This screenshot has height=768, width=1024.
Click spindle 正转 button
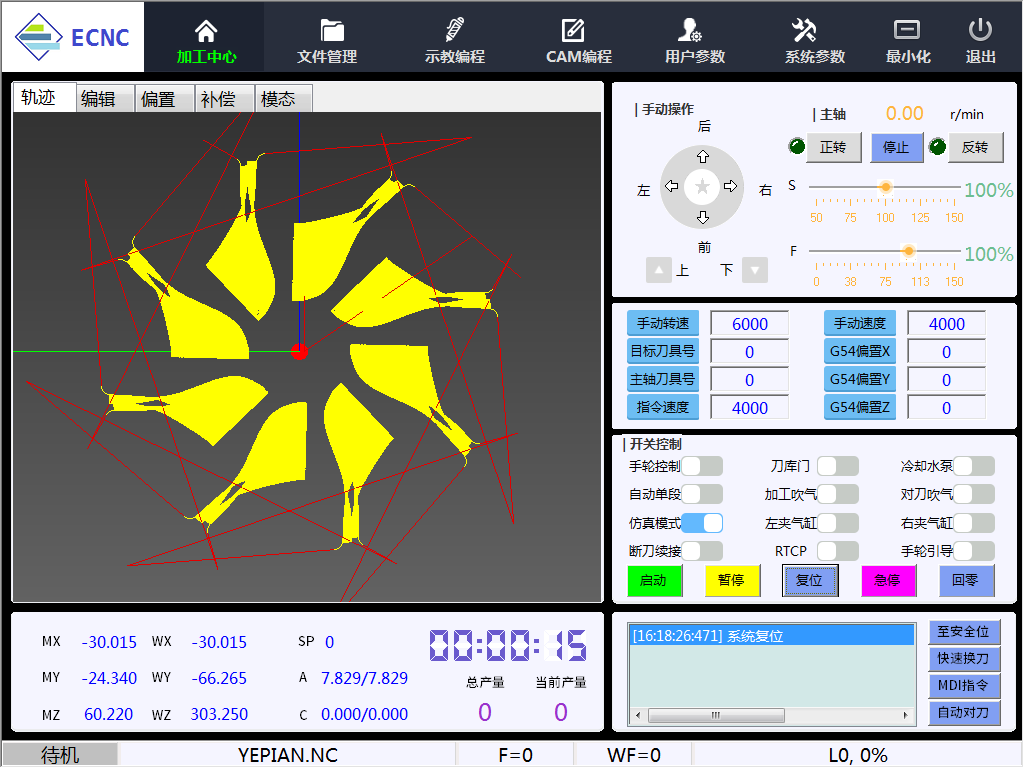pyautogui.click(x=833, y=147)
